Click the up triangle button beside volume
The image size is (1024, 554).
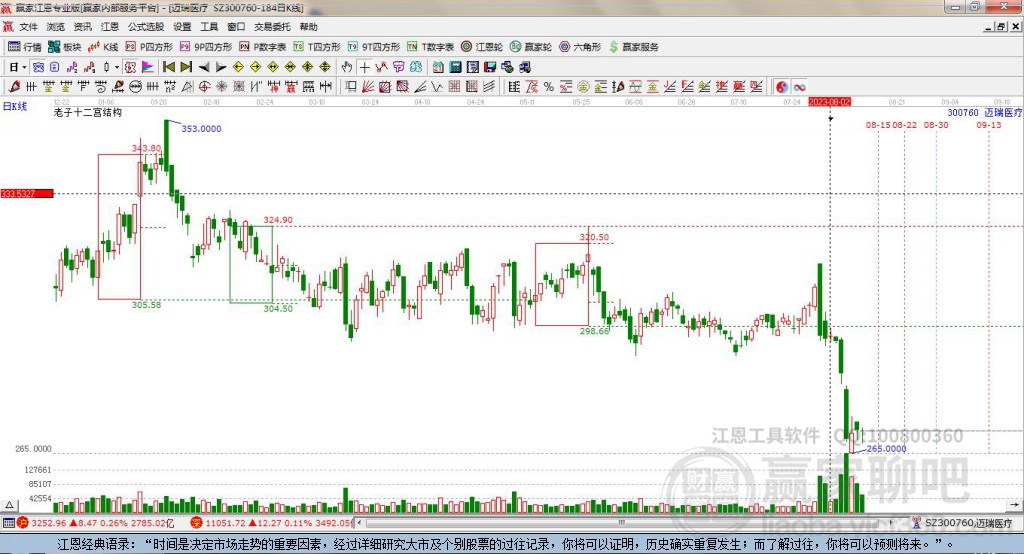pos(9,505)
